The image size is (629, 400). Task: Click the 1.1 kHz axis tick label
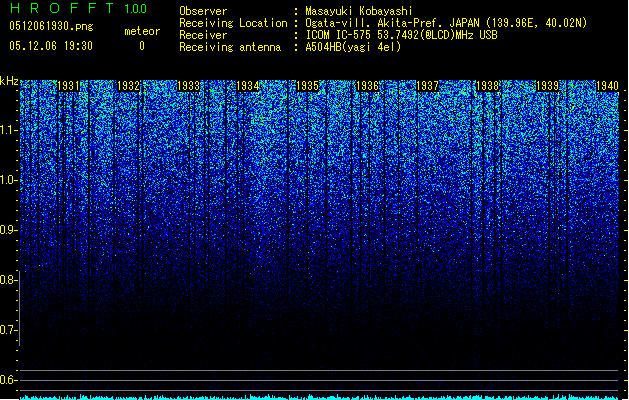click(8, 130)
